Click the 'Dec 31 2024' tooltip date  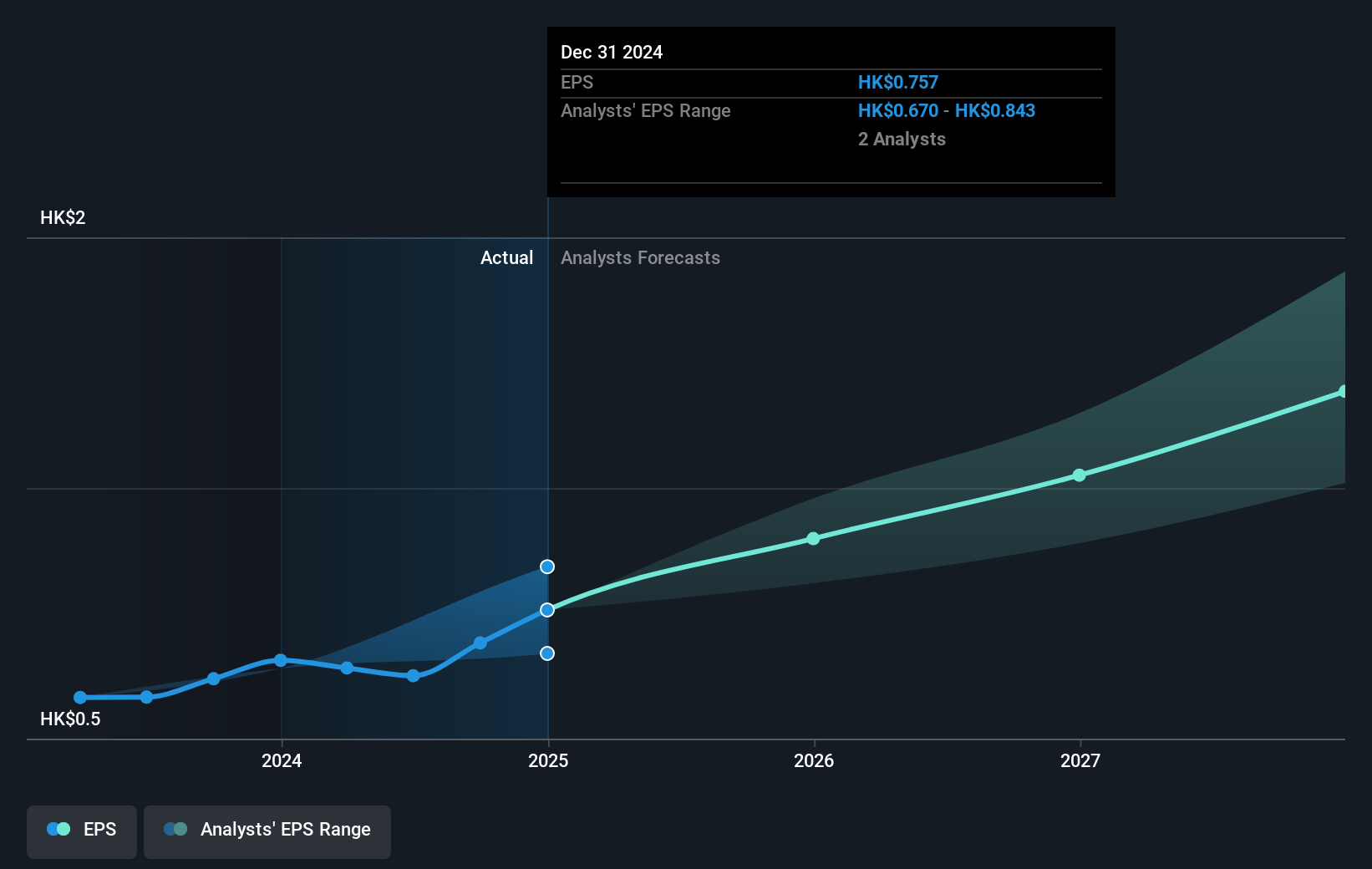click(612, 52)
